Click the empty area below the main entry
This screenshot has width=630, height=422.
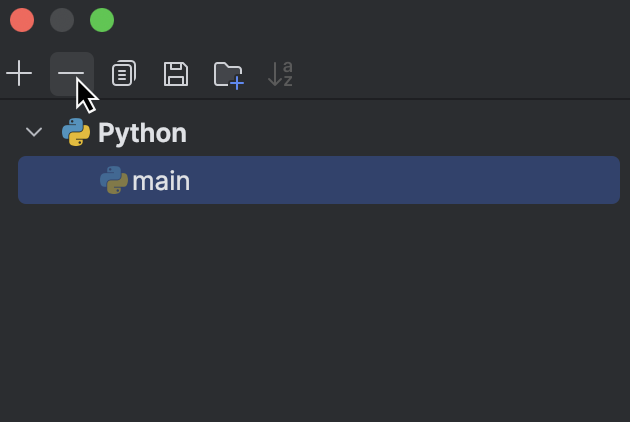(315, 313)
